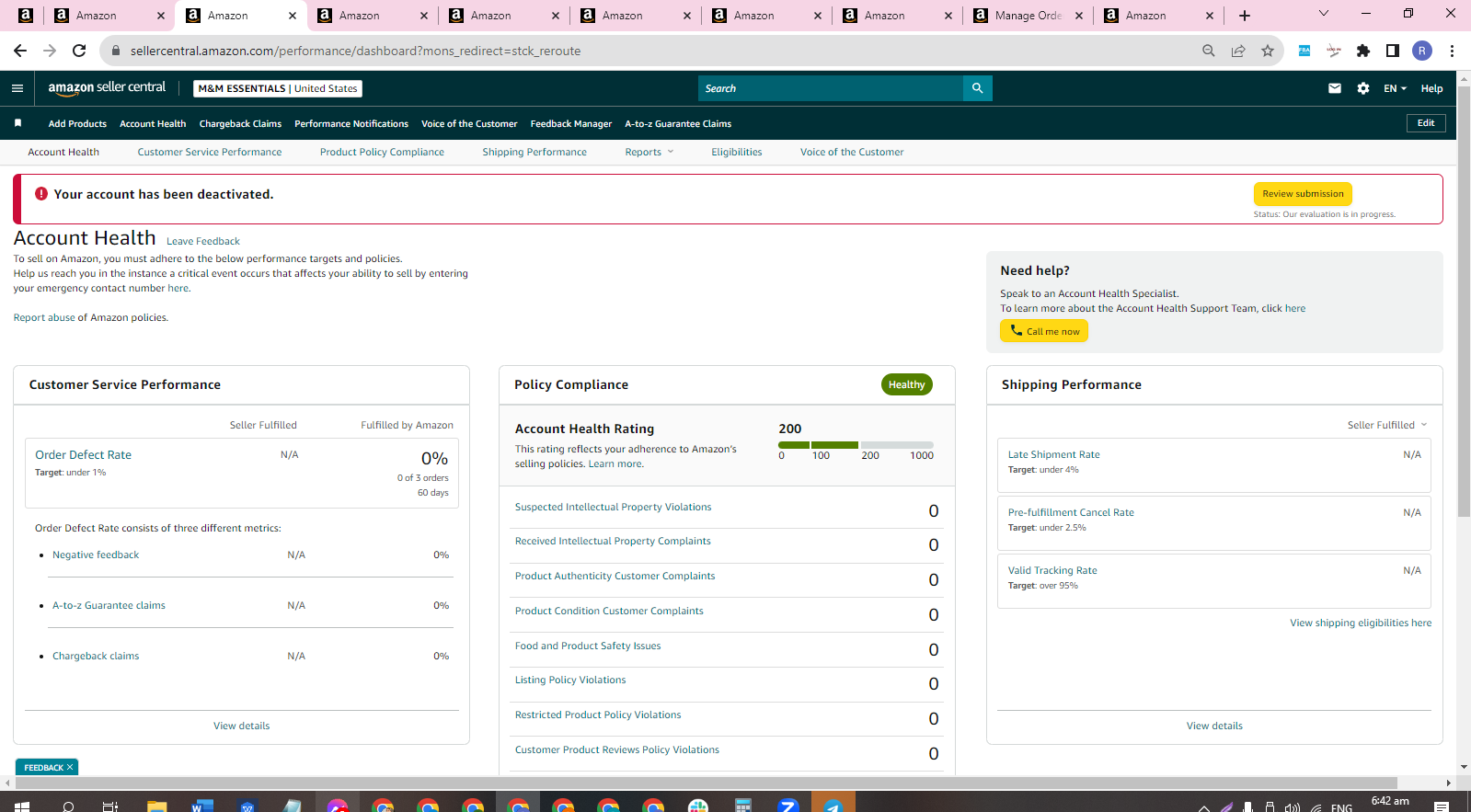Select the Customer Service Performance sub-tab
The image size is (1471, 812).
210,152
